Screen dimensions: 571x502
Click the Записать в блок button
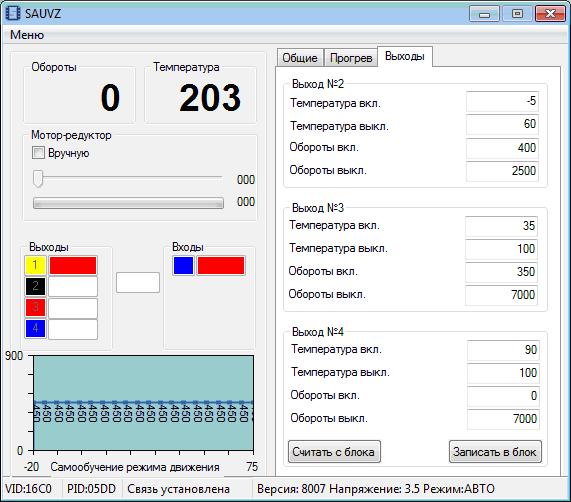point(495,452)
